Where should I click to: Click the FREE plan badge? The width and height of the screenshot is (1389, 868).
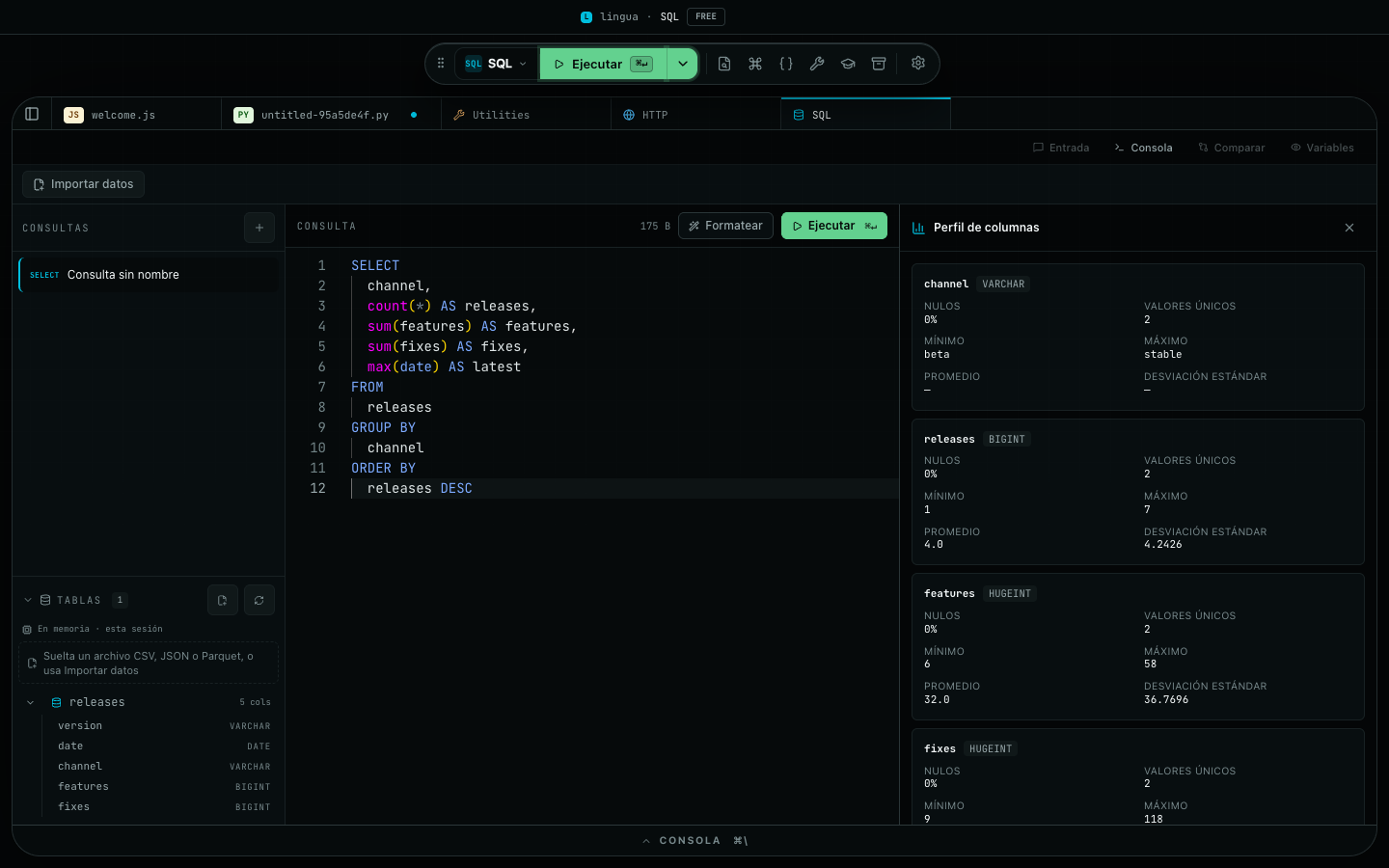[706, 16]
